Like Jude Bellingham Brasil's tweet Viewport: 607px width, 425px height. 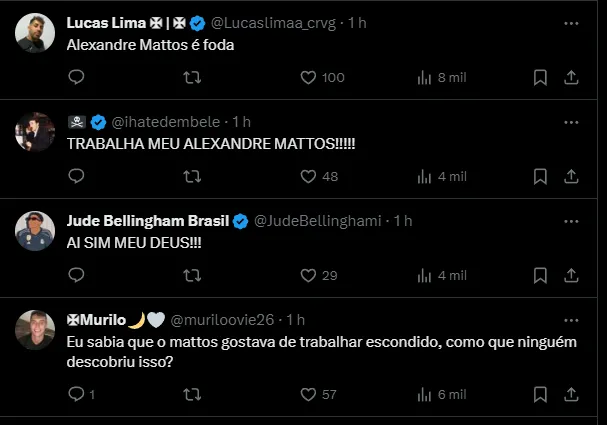309,275
